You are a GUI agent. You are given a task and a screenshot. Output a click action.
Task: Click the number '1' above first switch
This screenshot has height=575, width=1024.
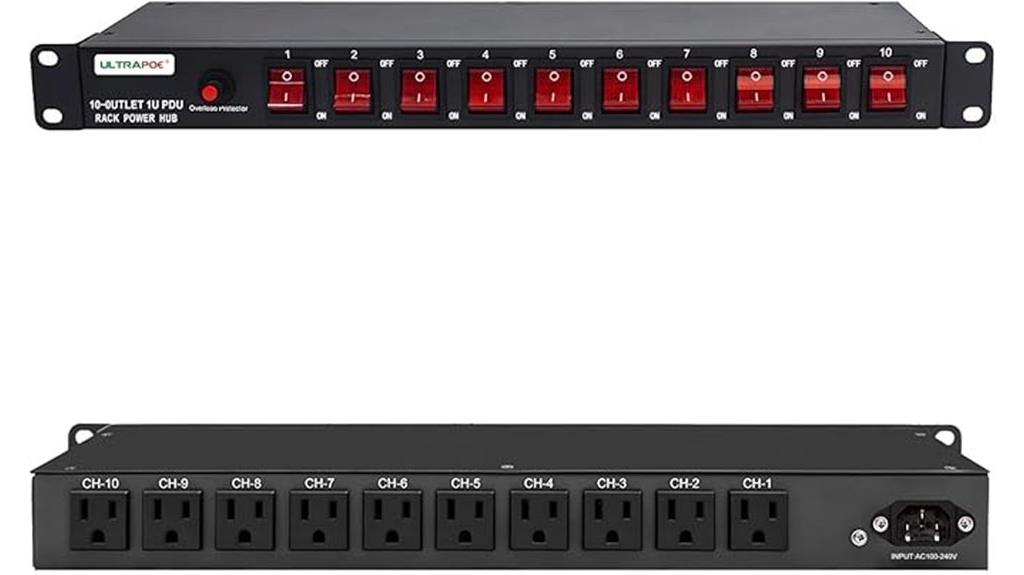tap(287, 55)
